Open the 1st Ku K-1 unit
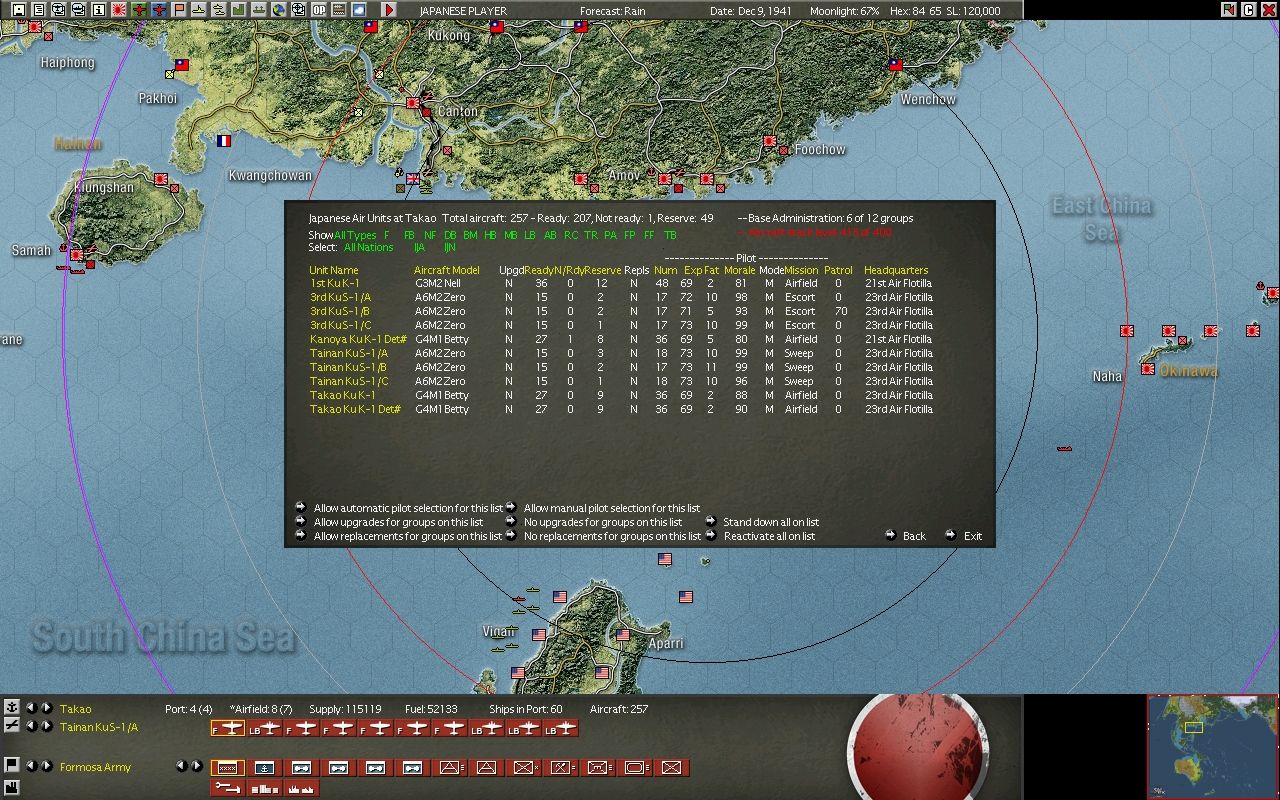 coord(334,283)
